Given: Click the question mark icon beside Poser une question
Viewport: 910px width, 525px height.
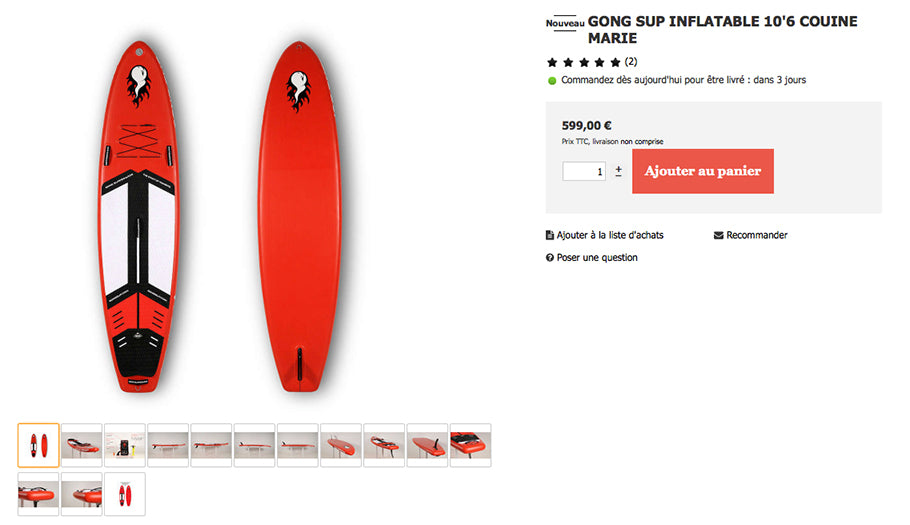Looking at the screenshot, I should click(x=549, y=258).
